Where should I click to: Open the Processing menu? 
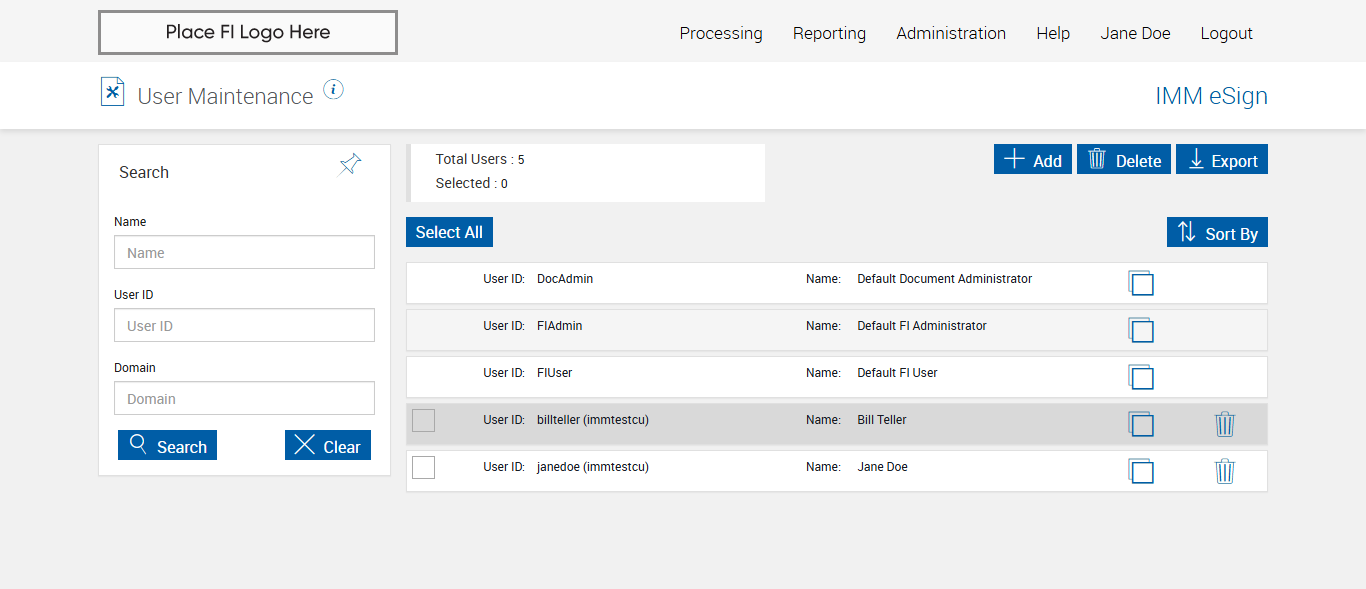pos(721,33)
